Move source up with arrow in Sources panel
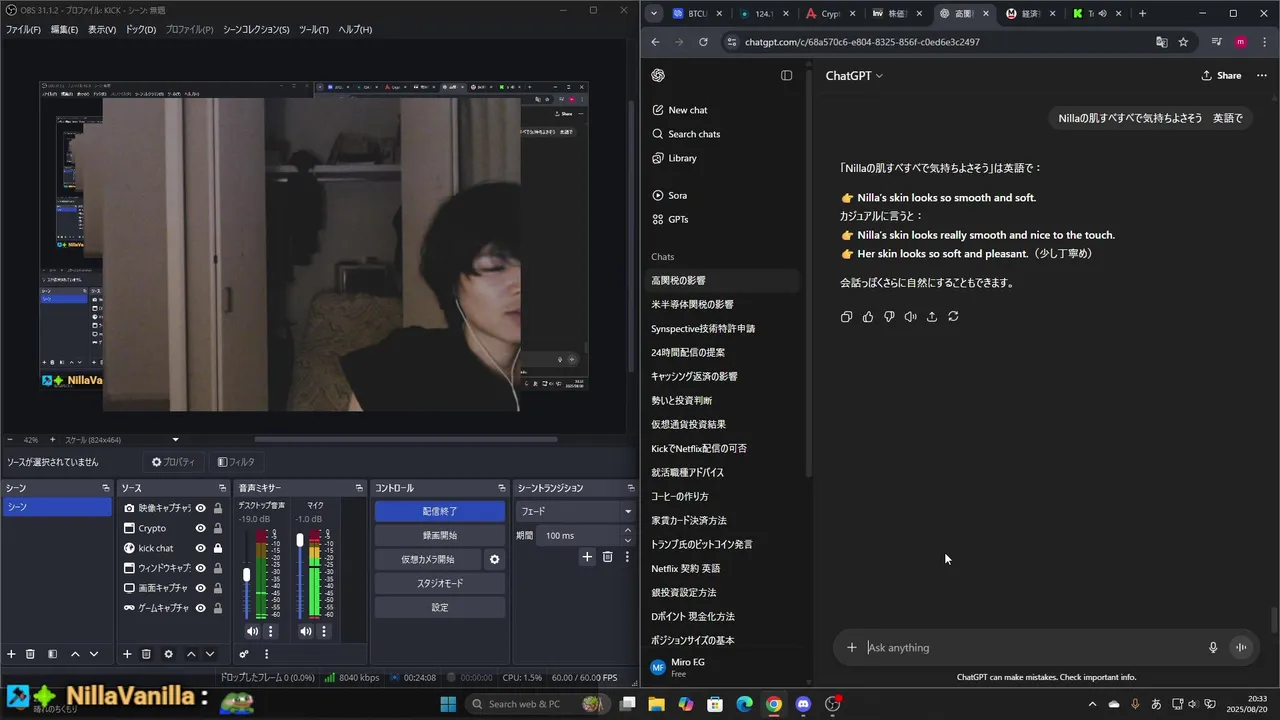 [191, 654]
